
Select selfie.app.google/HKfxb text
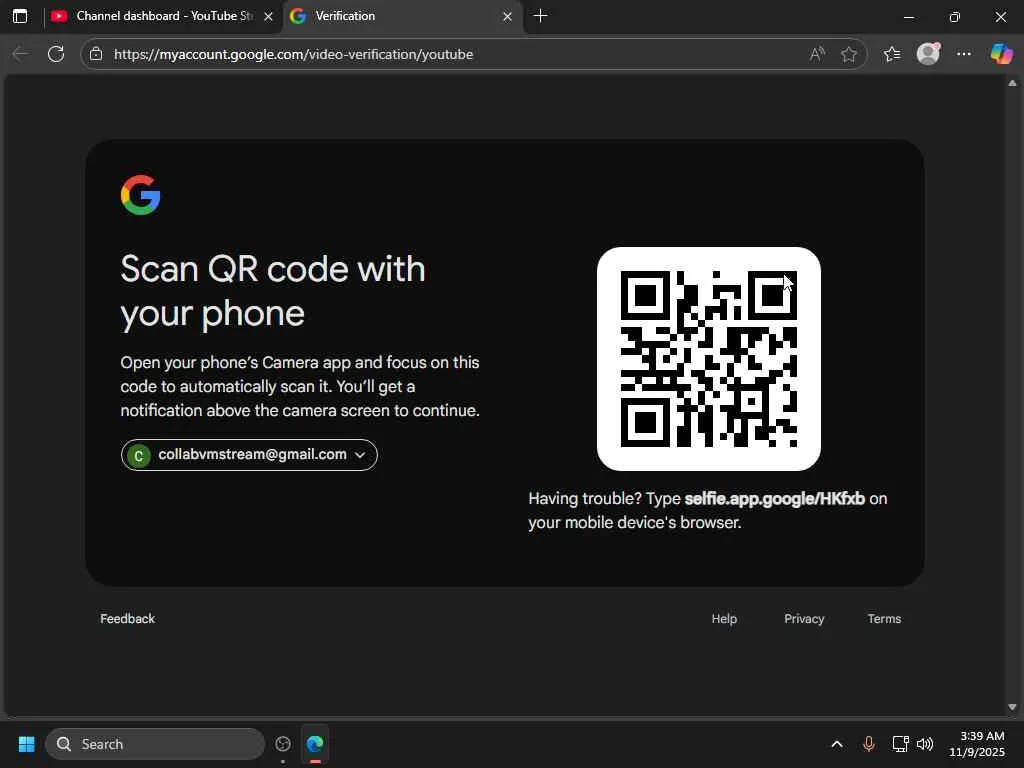(775, 499)
